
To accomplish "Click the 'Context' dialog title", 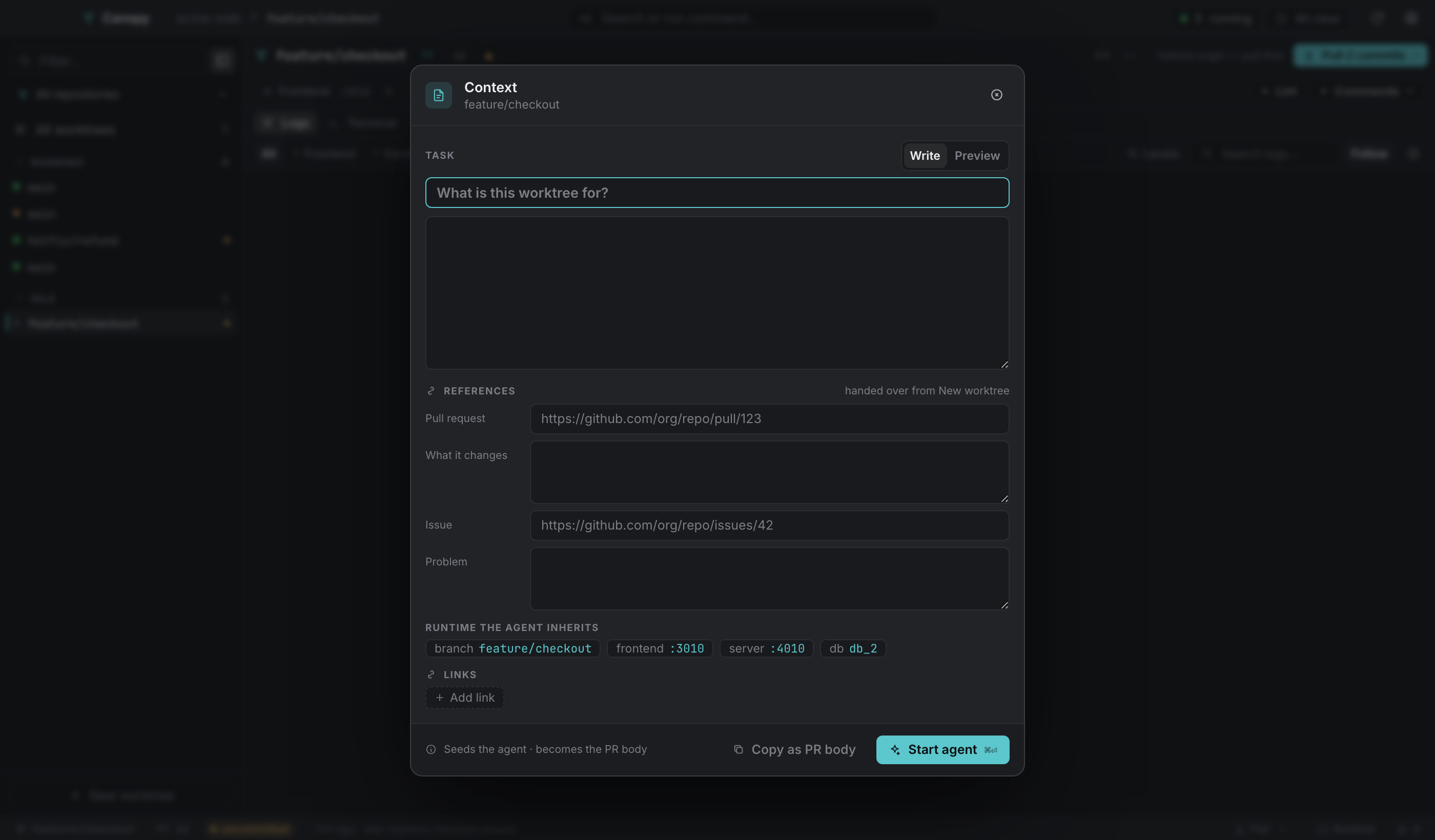I will (x=490, y=87).
